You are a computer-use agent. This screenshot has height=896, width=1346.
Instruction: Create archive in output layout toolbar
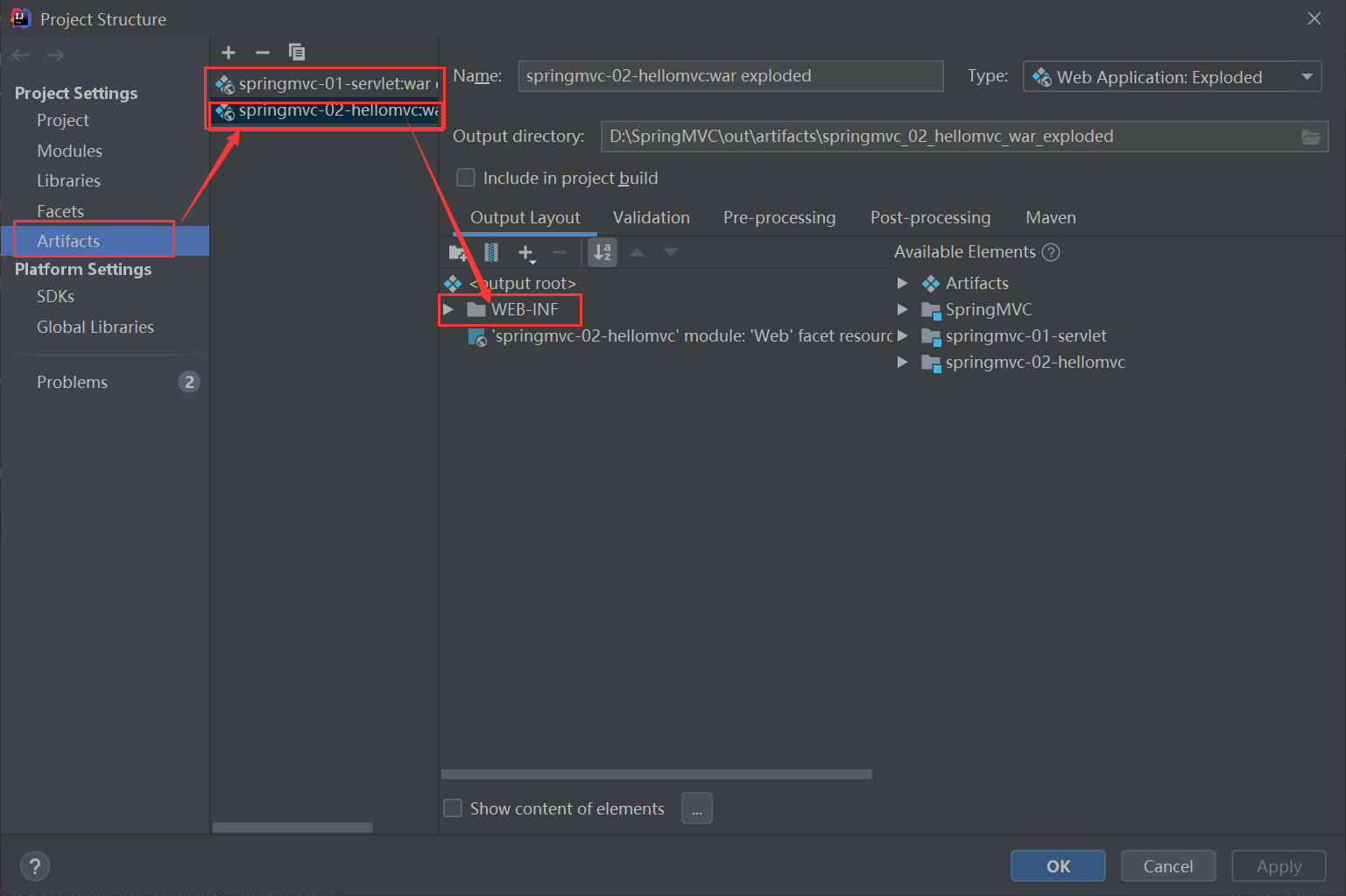(491, 253)
